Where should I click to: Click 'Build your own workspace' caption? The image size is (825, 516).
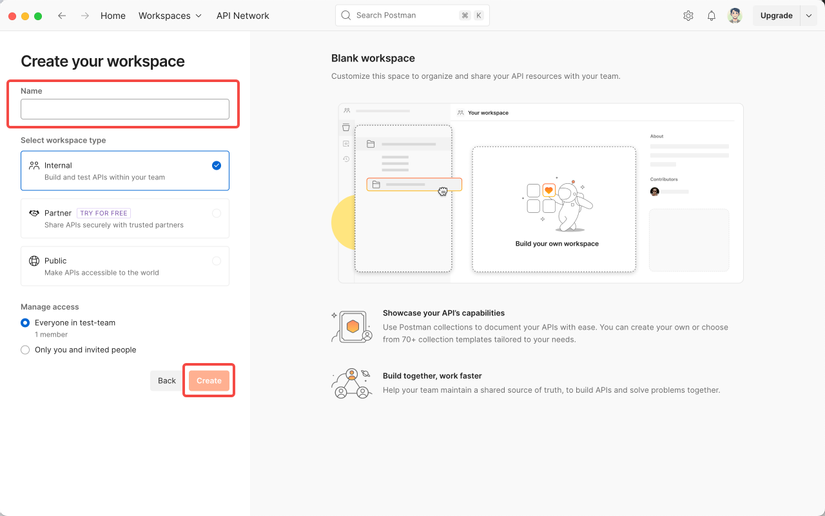coord(557,244)
